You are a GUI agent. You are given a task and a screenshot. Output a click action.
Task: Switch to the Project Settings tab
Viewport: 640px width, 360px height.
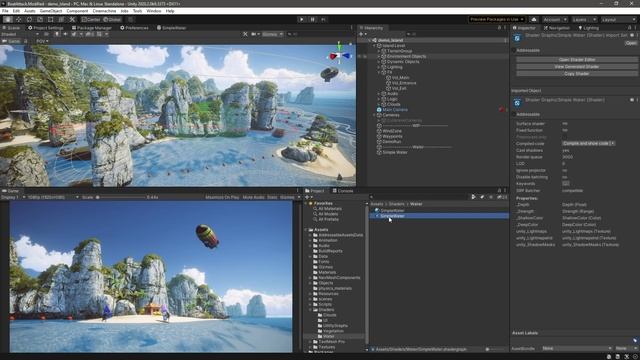[x=46, y=28]
